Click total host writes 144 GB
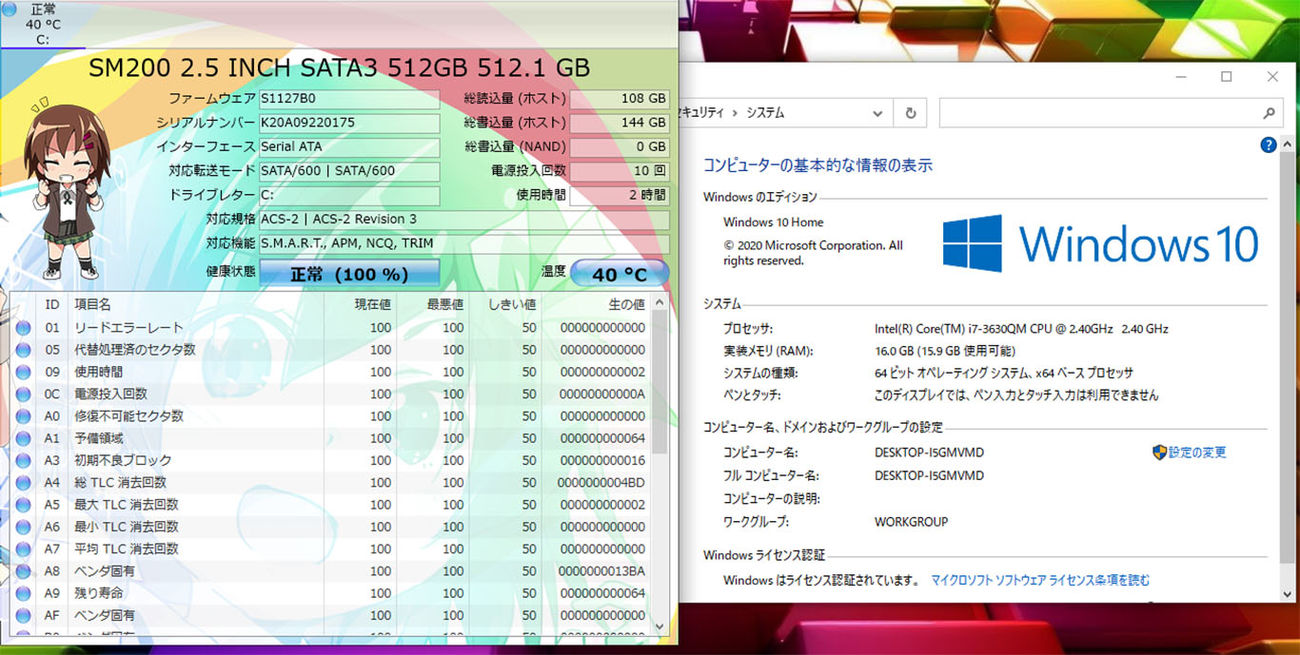This screenshot has width=1300, height=655. click(x=619, y=123)
